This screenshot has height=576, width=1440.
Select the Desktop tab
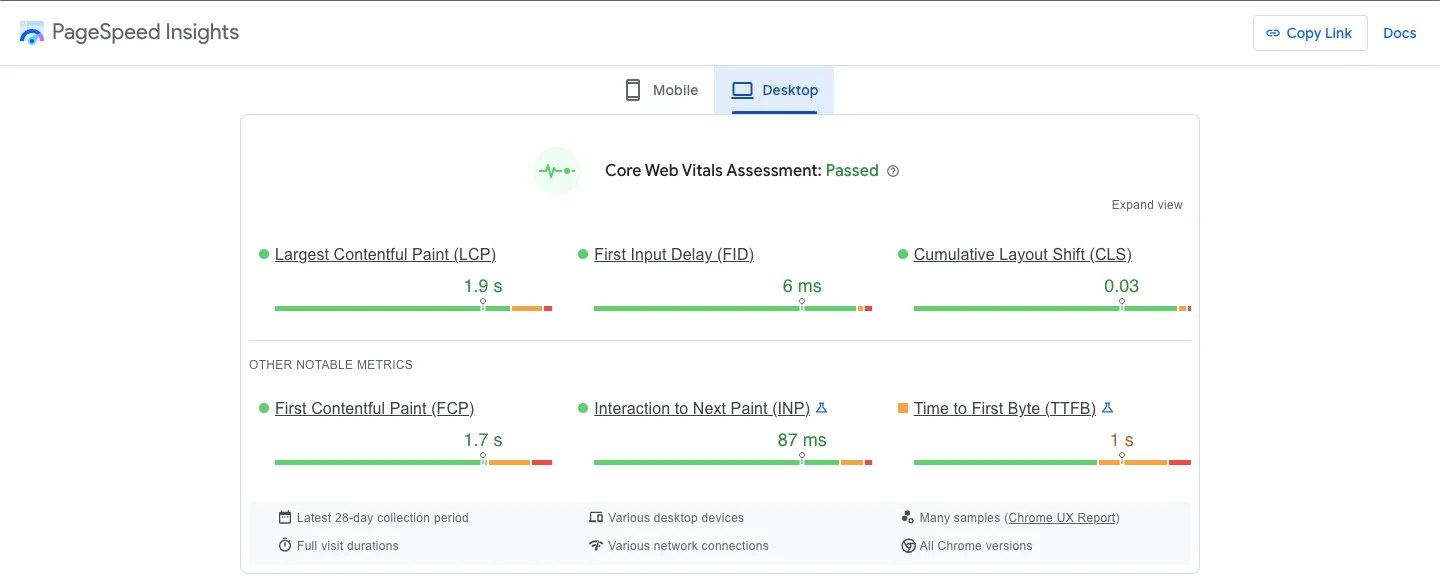[774, 90]
